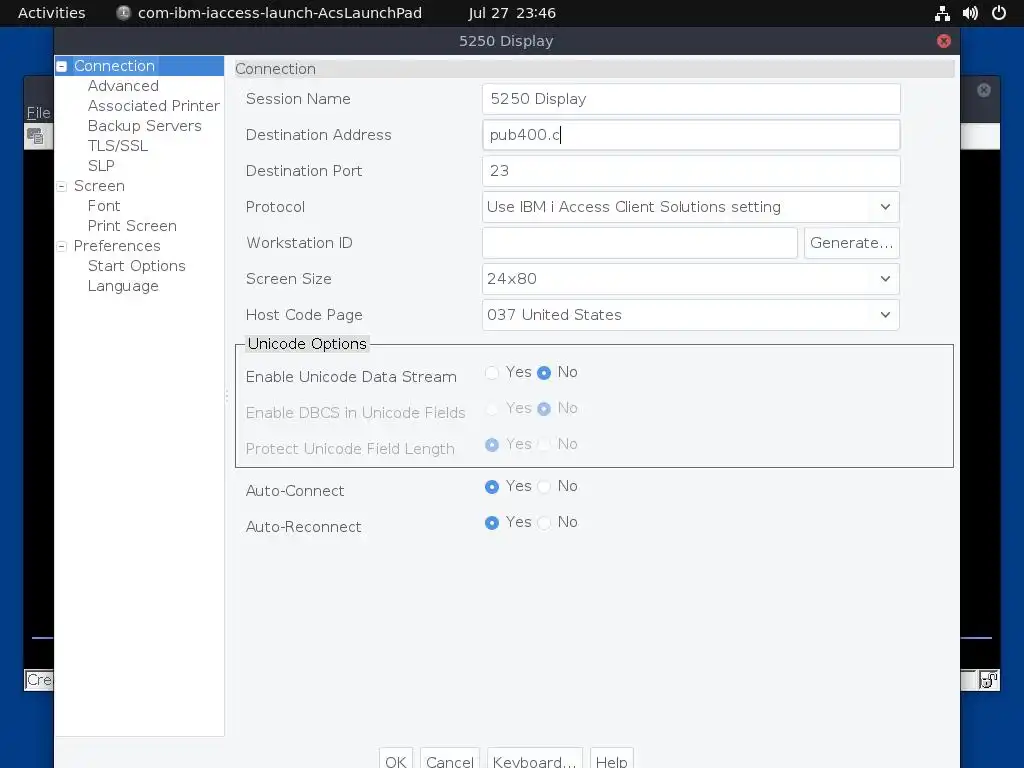Open power menu icon

tap(999, 13)
